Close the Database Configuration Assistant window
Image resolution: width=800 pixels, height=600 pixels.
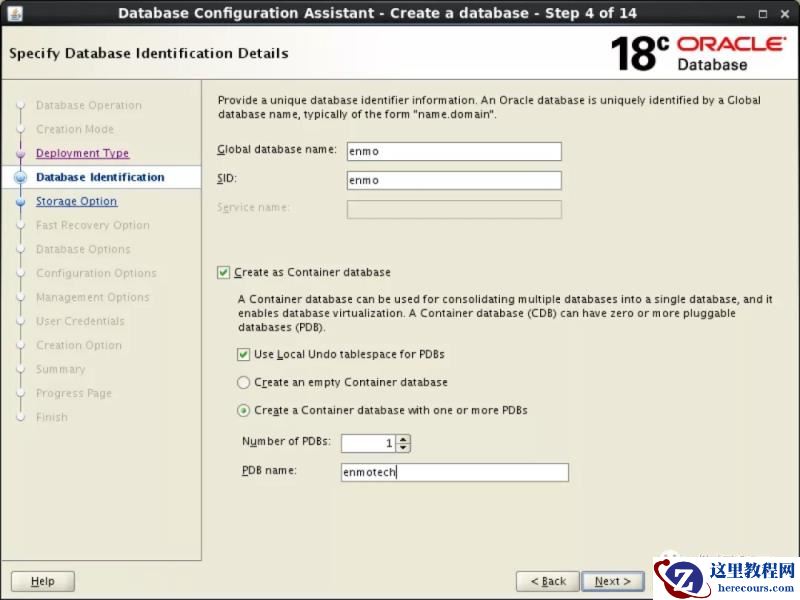point(785,14)
